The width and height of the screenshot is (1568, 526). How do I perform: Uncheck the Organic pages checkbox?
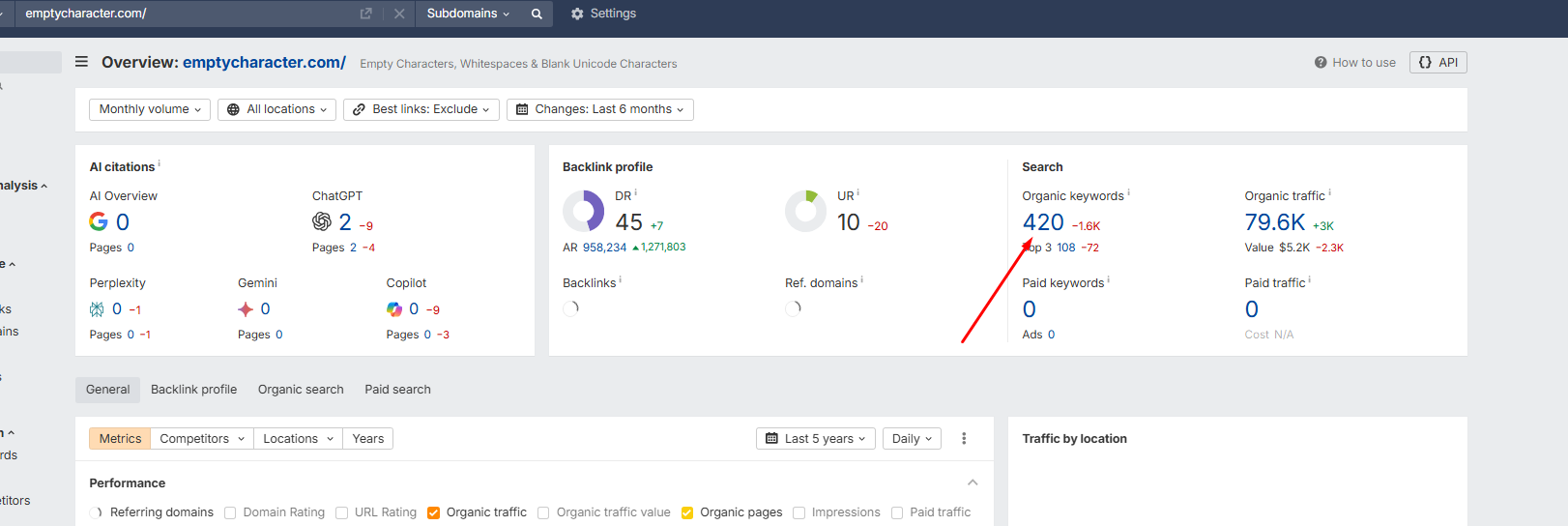pyautogui.click(x=687, y=512)
